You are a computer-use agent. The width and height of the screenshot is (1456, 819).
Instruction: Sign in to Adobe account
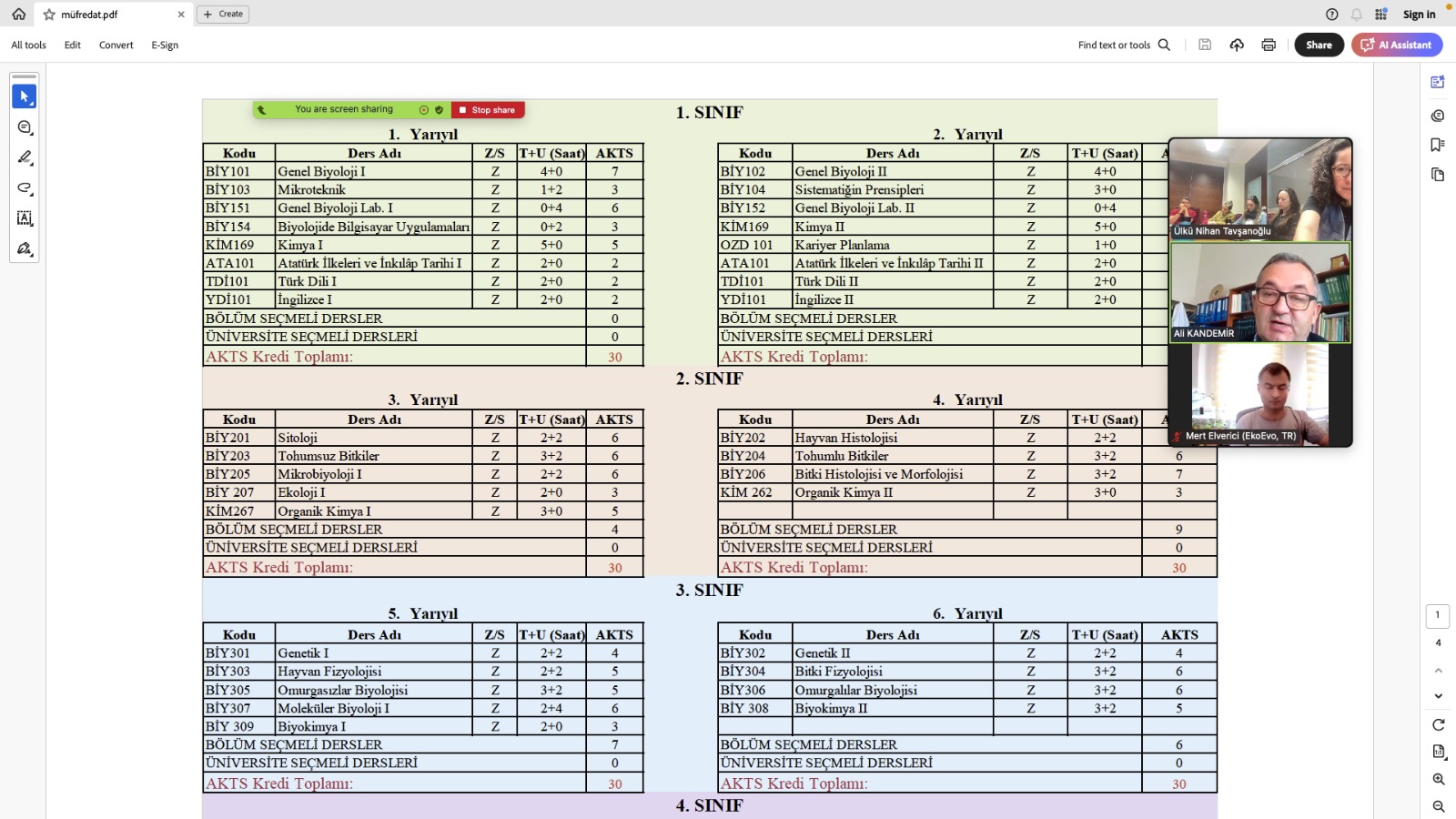[x=1419, y=14]
